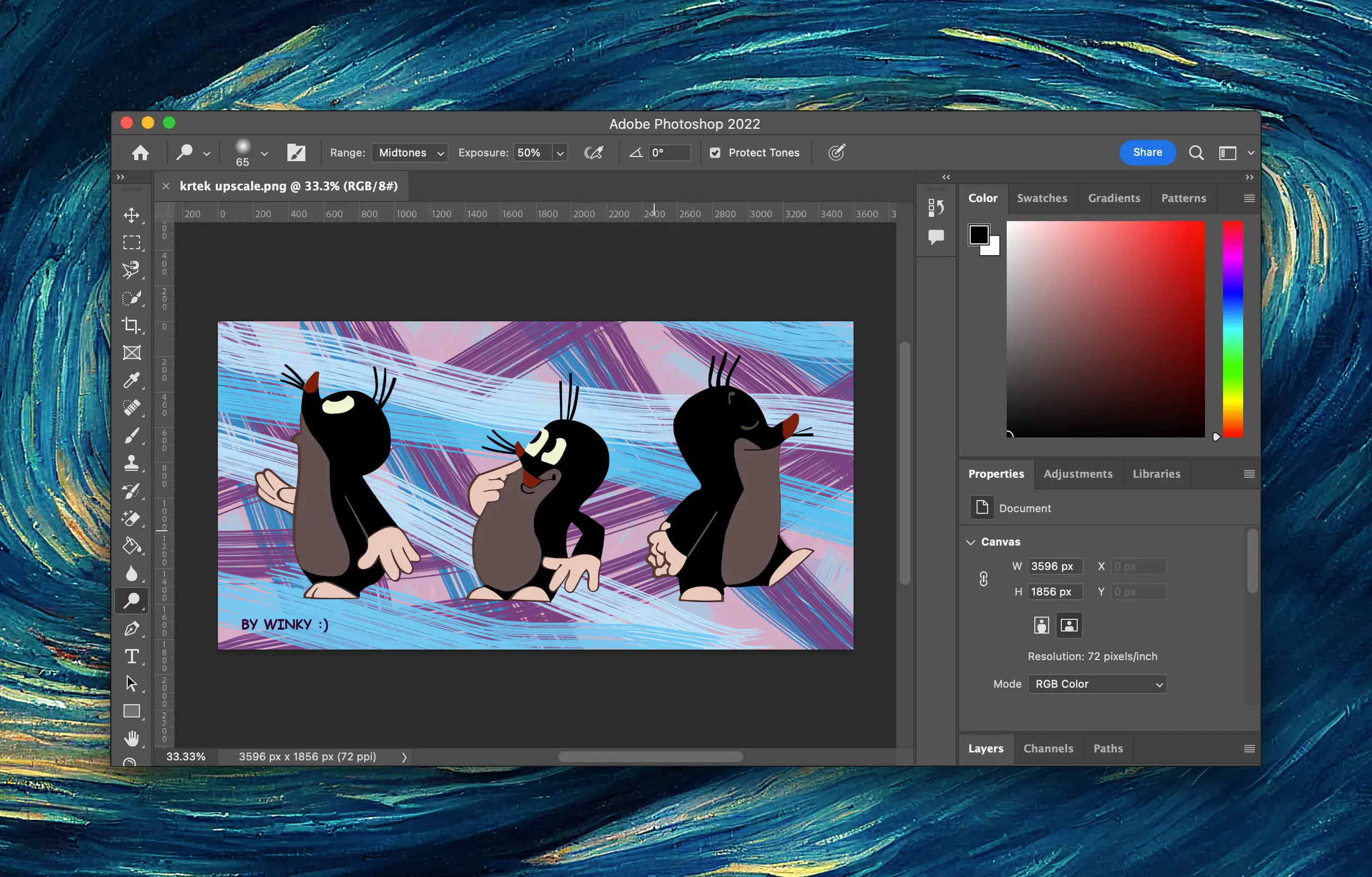Select the Hand tool

pos(131,739)
